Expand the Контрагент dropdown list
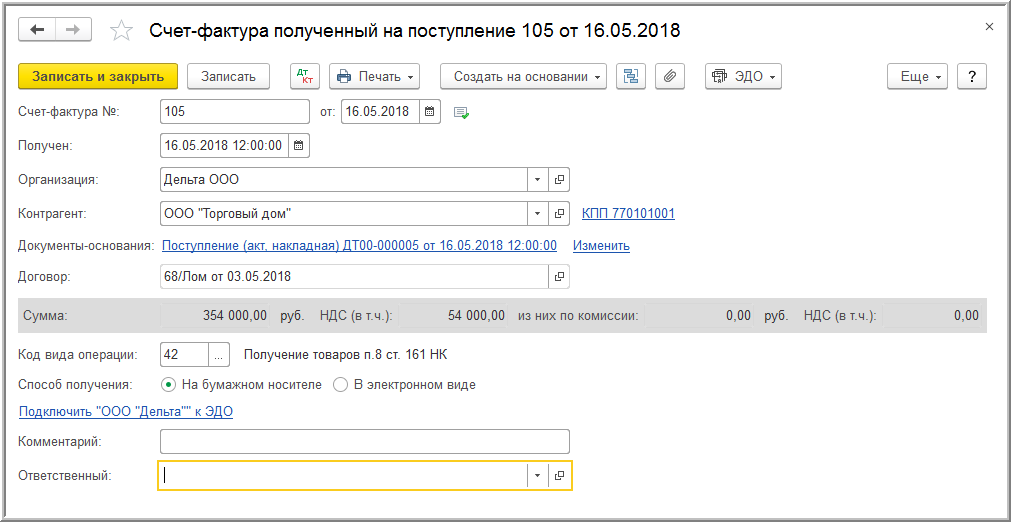Image resolution: width=1011 pixels, height=522 pixels. (538, 214)
